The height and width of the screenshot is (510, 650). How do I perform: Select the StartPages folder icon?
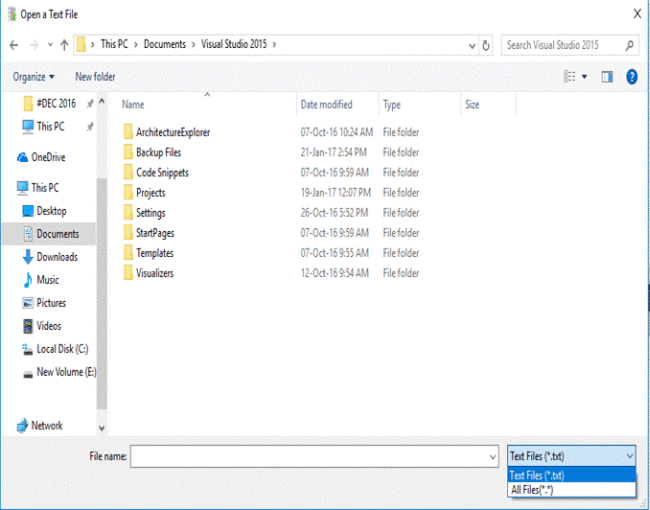click(x=128, y=233)
